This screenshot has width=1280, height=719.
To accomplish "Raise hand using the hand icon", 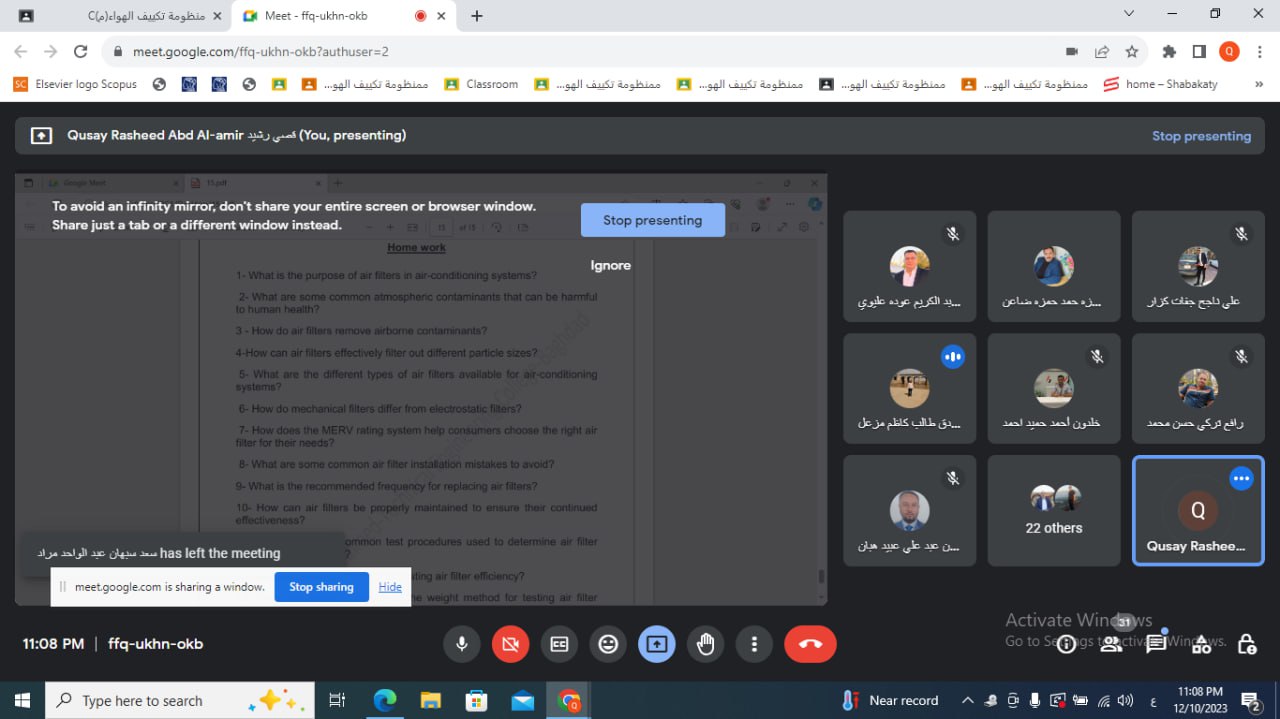I will click(x=706, y=645).
